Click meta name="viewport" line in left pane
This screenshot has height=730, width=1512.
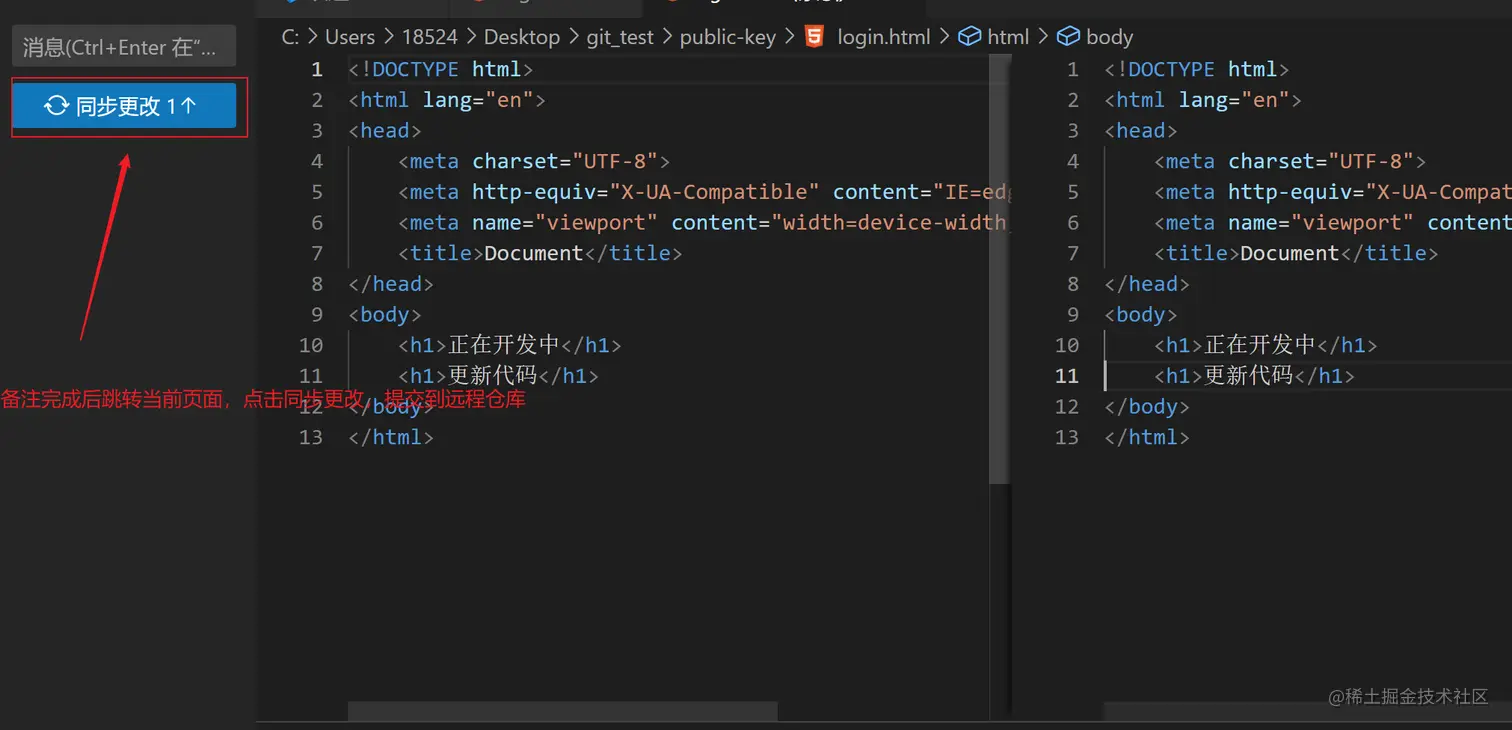point(705,223)
